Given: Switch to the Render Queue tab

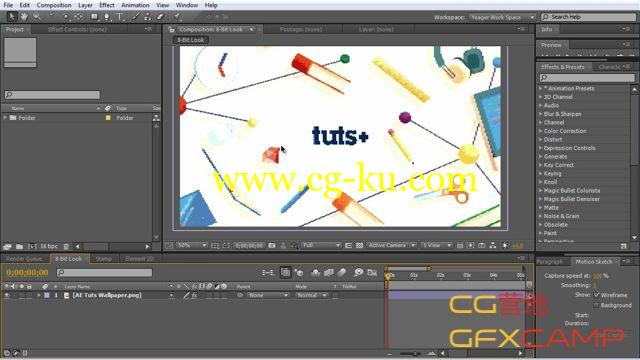Looking at the screenshot, I should pos(24,259).
